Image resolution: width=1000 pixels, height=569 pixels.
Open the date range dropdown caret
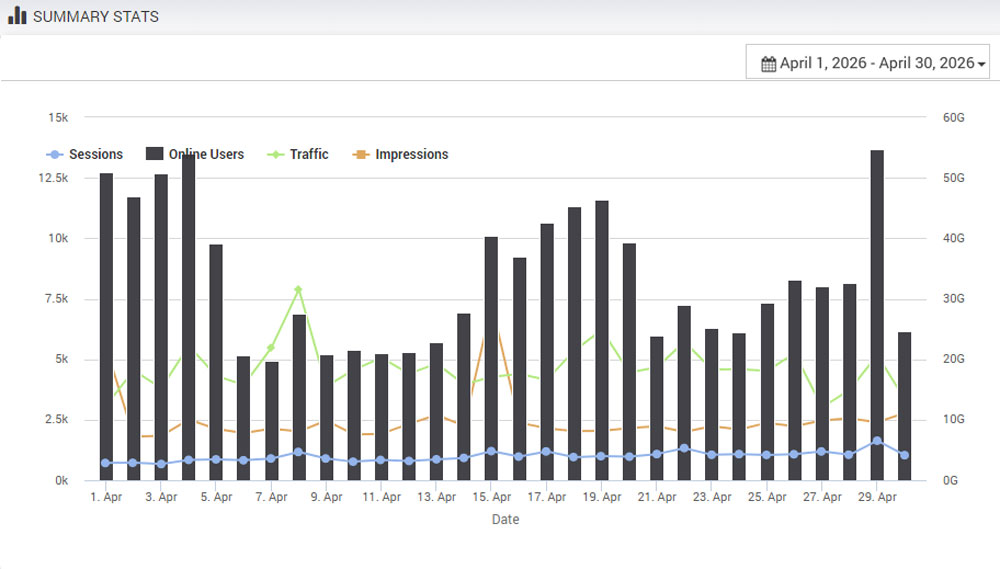pos(982,64)
